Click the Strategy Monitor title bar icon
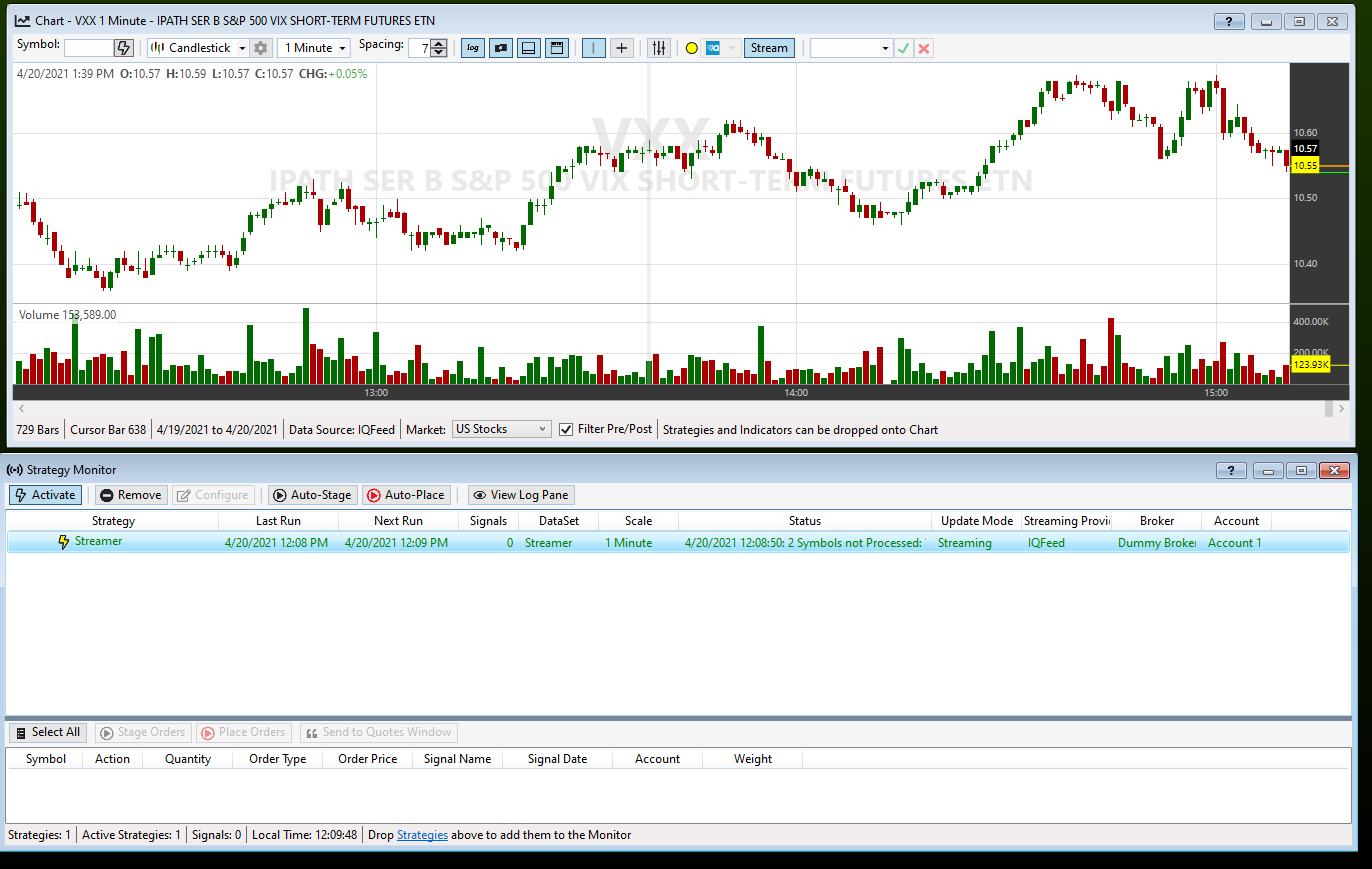1372x869 pixels. pos(15,470)
